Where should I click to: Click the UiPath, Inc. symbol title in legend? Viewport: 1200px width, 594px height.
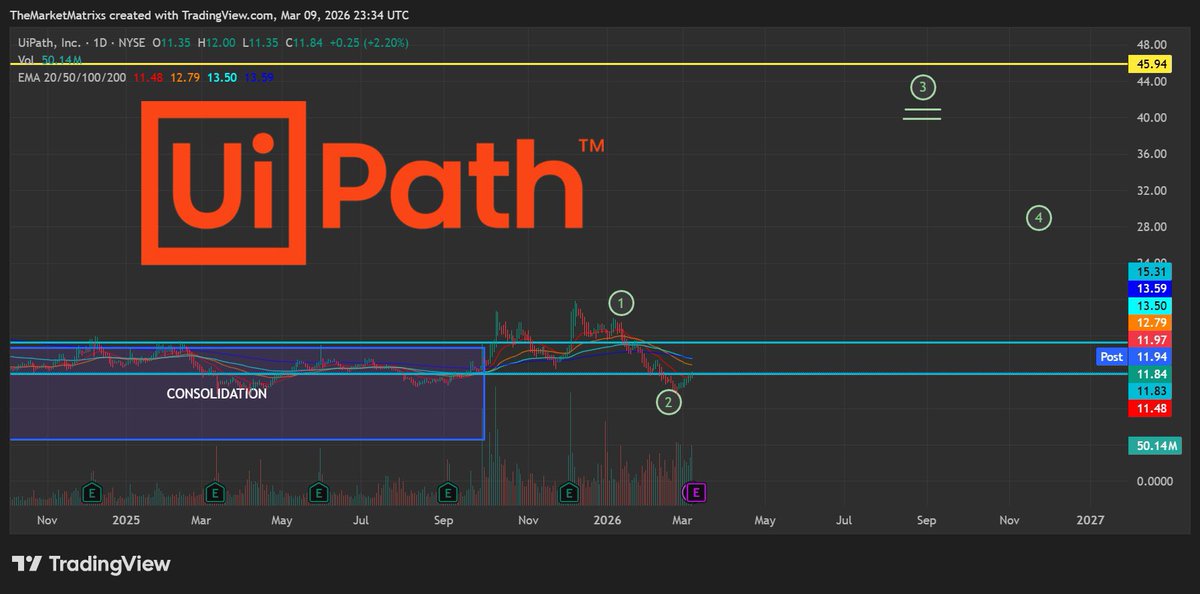click(50, 43)
